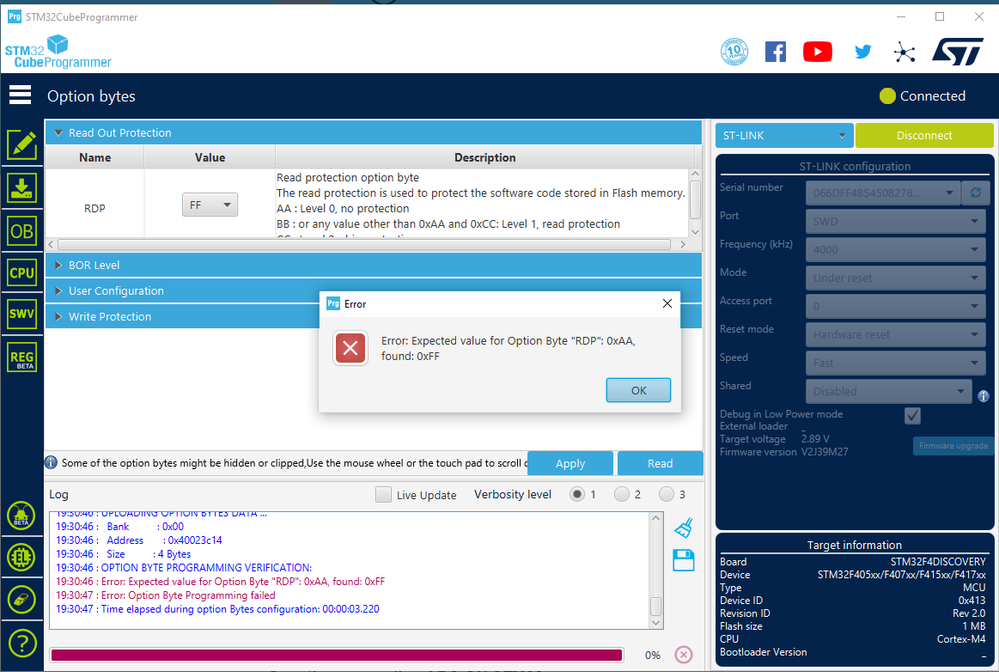Click the info icon beside Shared dropdown
This screenshot has height=672, width=999.
click(983, 396)
